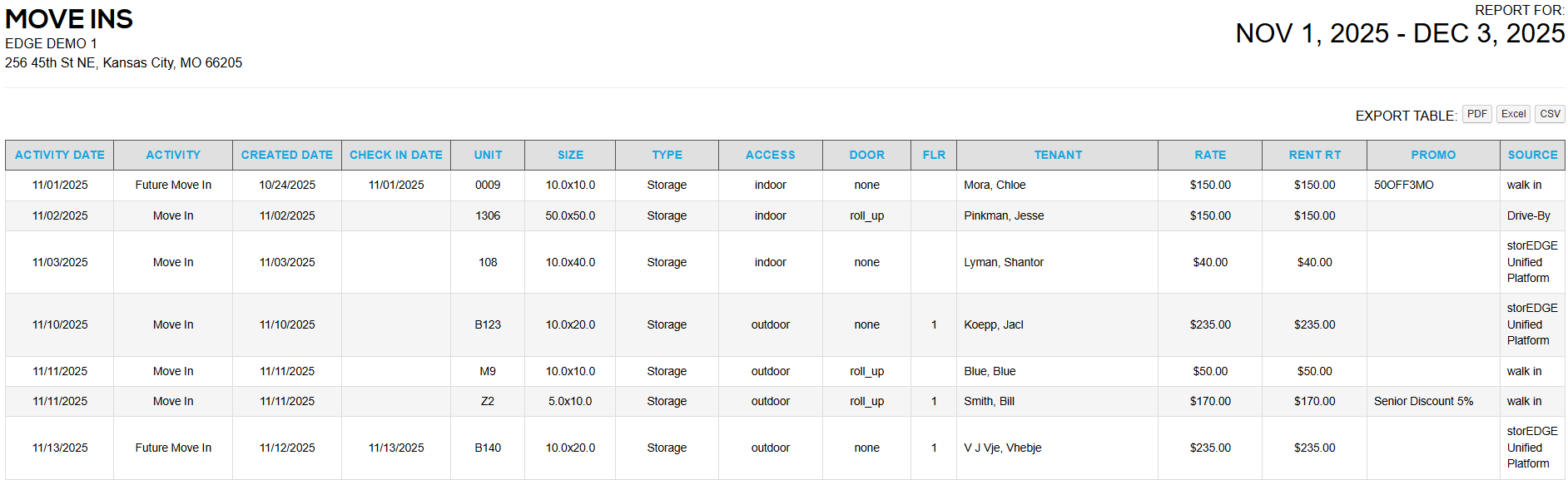Screen dimensions: 1568x480
Task: Sort by Access column header
Action: 770,155
